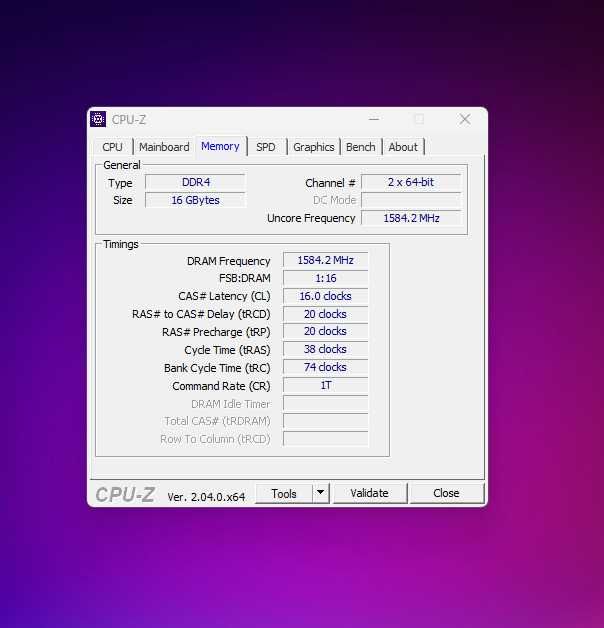Image resolution: width=604 pixels, height=628 pixels.
Task: Click the tRP 20 clocks value
Action: click(x=325, y=331)
